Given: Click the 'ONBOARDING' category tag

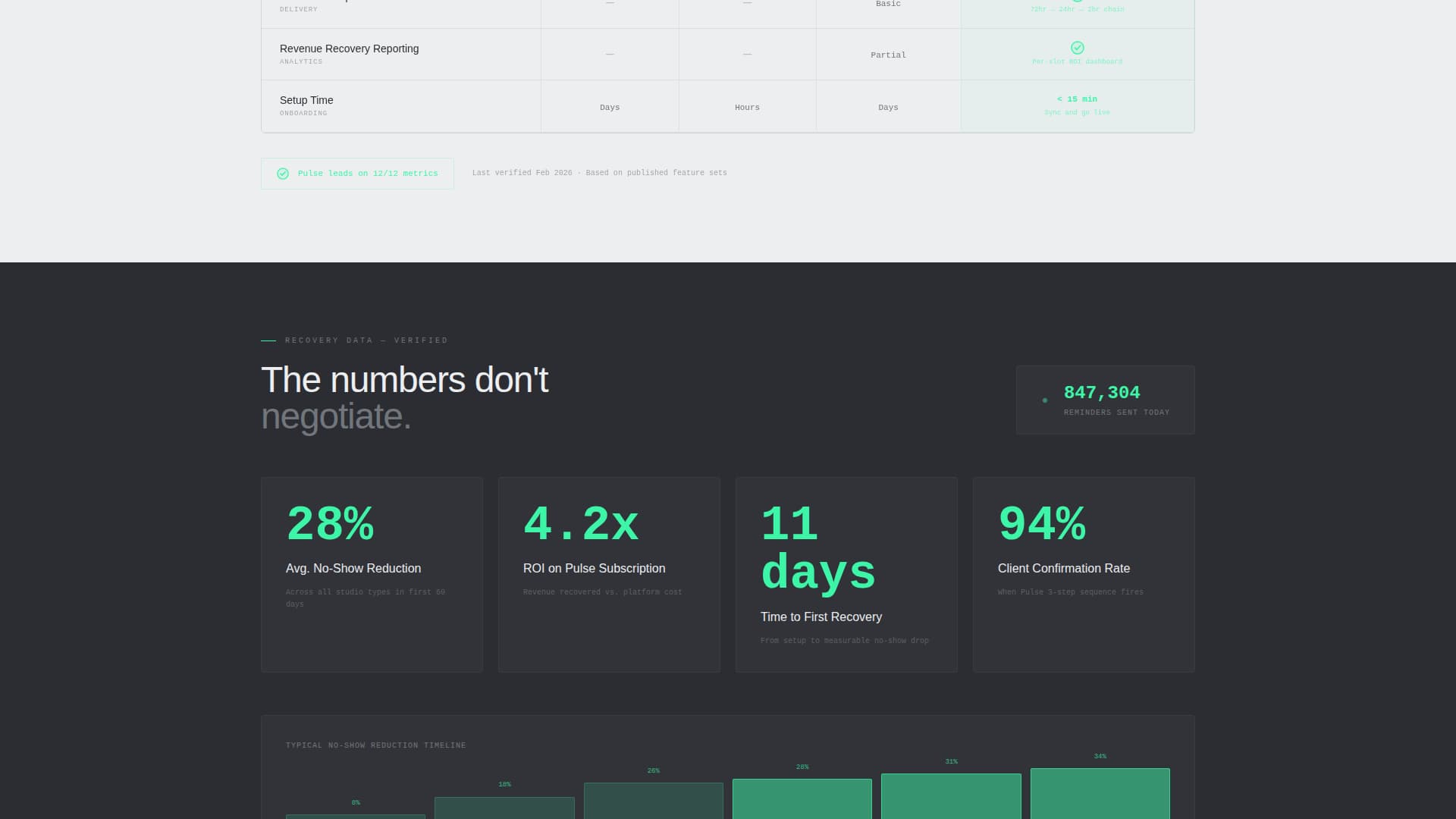Looking at the screenshot, I should tap(303, 114).
